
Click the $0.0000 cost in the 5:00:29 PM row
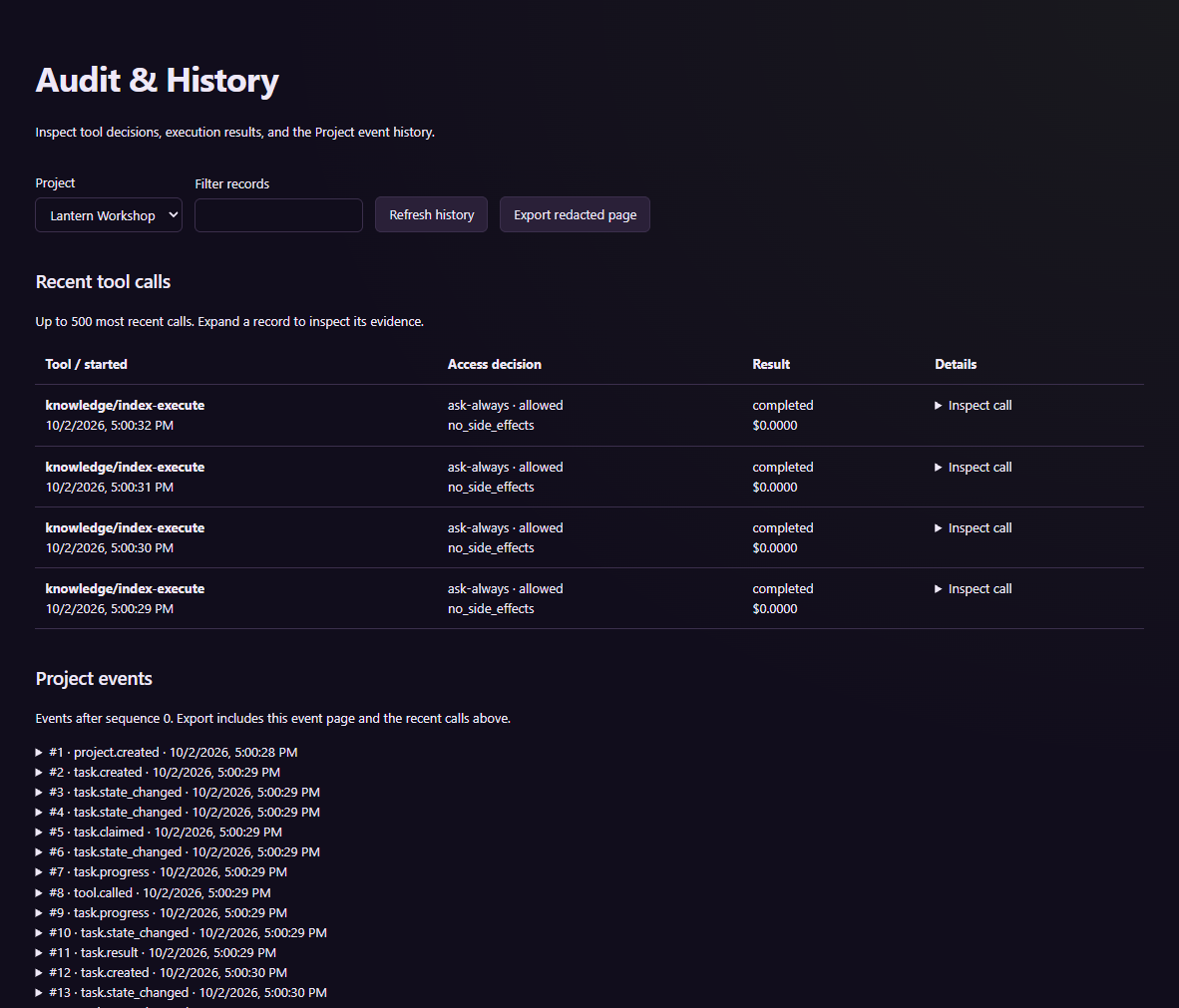(x=774, y=609)
